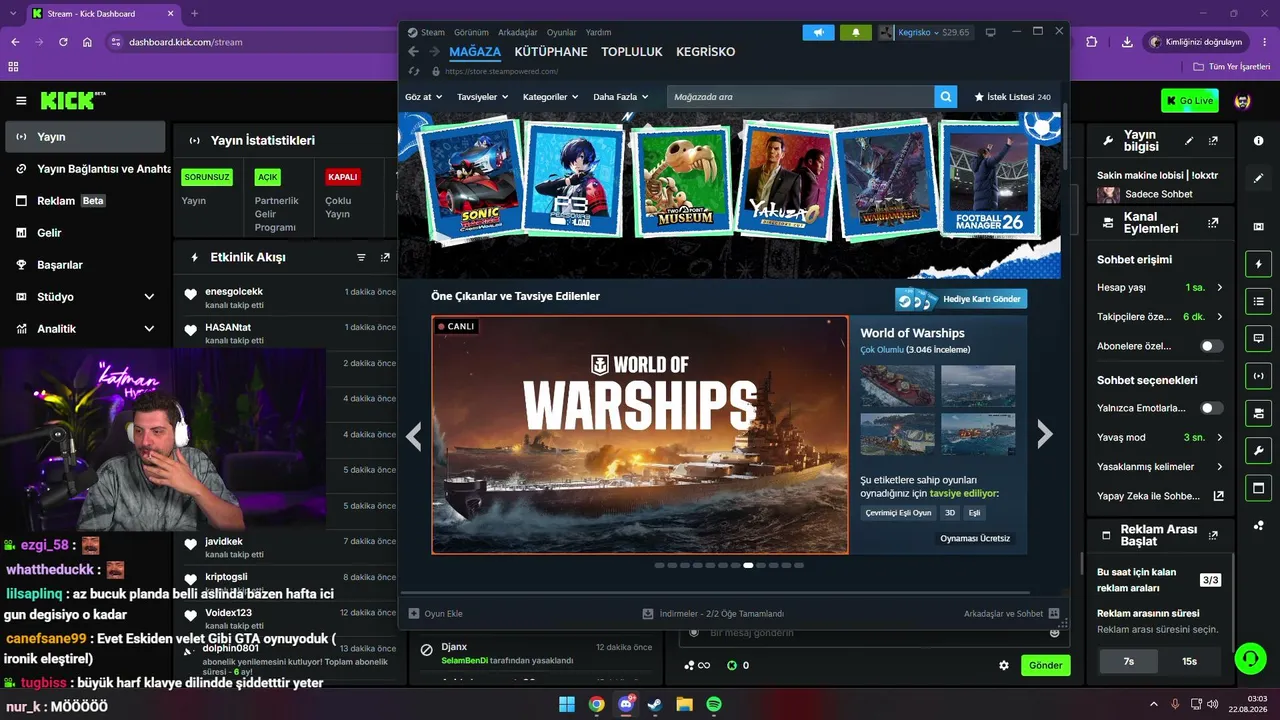The image size is (1280, 720).
Task: Toggle Yalnızca Emotlarla chat switch
Action: (x=1212, y=408)
